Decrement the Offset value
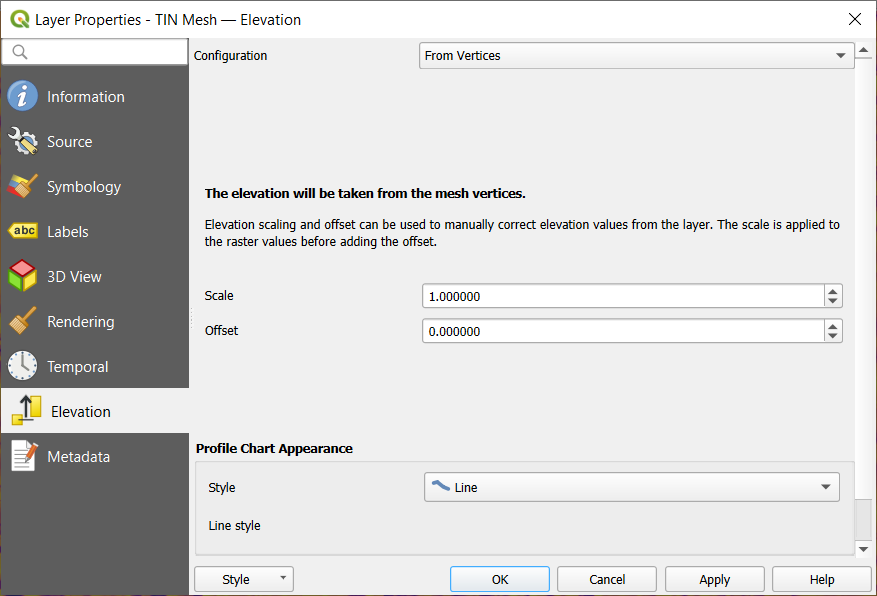The image size is (877, 596). tap(833, 335)
